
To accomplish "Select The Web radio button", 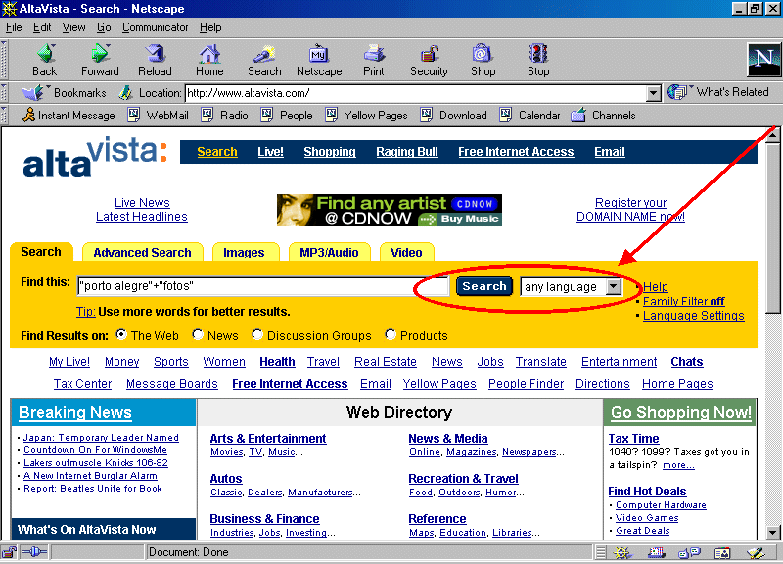I will 121,334.
